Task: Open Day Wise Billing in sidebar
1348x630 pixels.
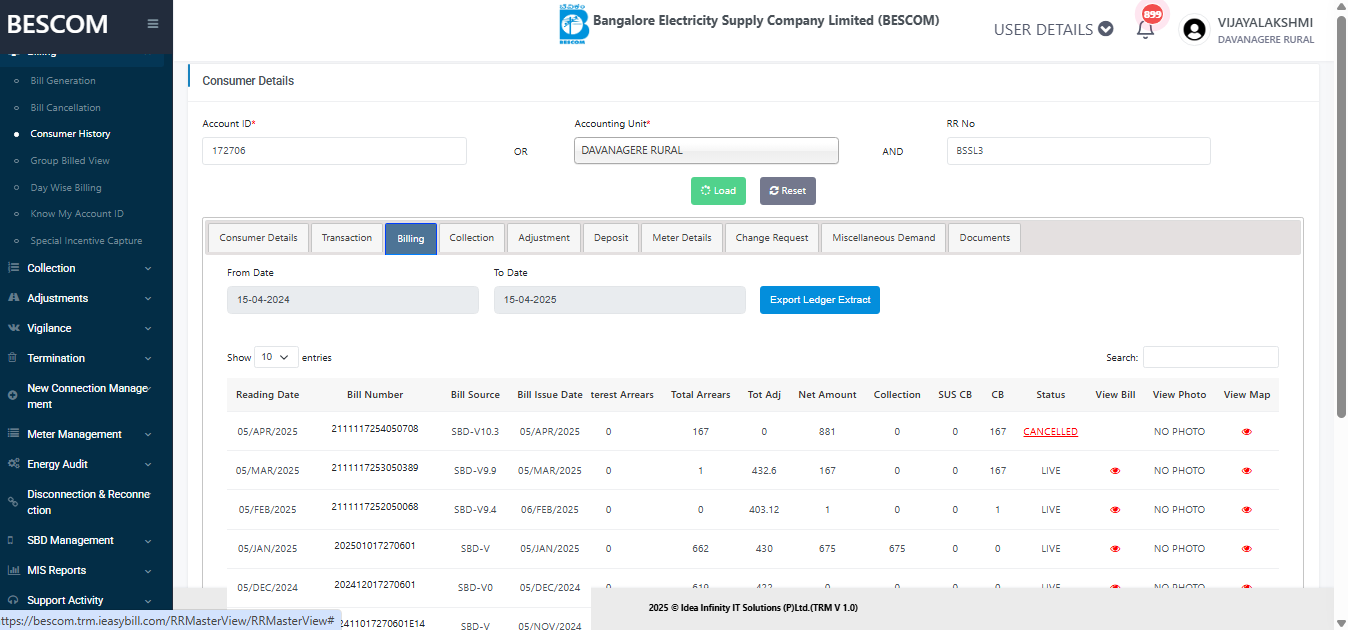Action: coord(66,188)
